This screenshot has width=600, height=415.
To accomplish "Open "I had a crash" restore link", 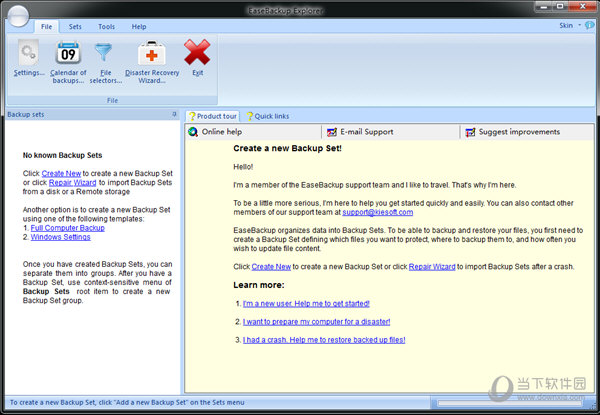I will coord(324,340).
